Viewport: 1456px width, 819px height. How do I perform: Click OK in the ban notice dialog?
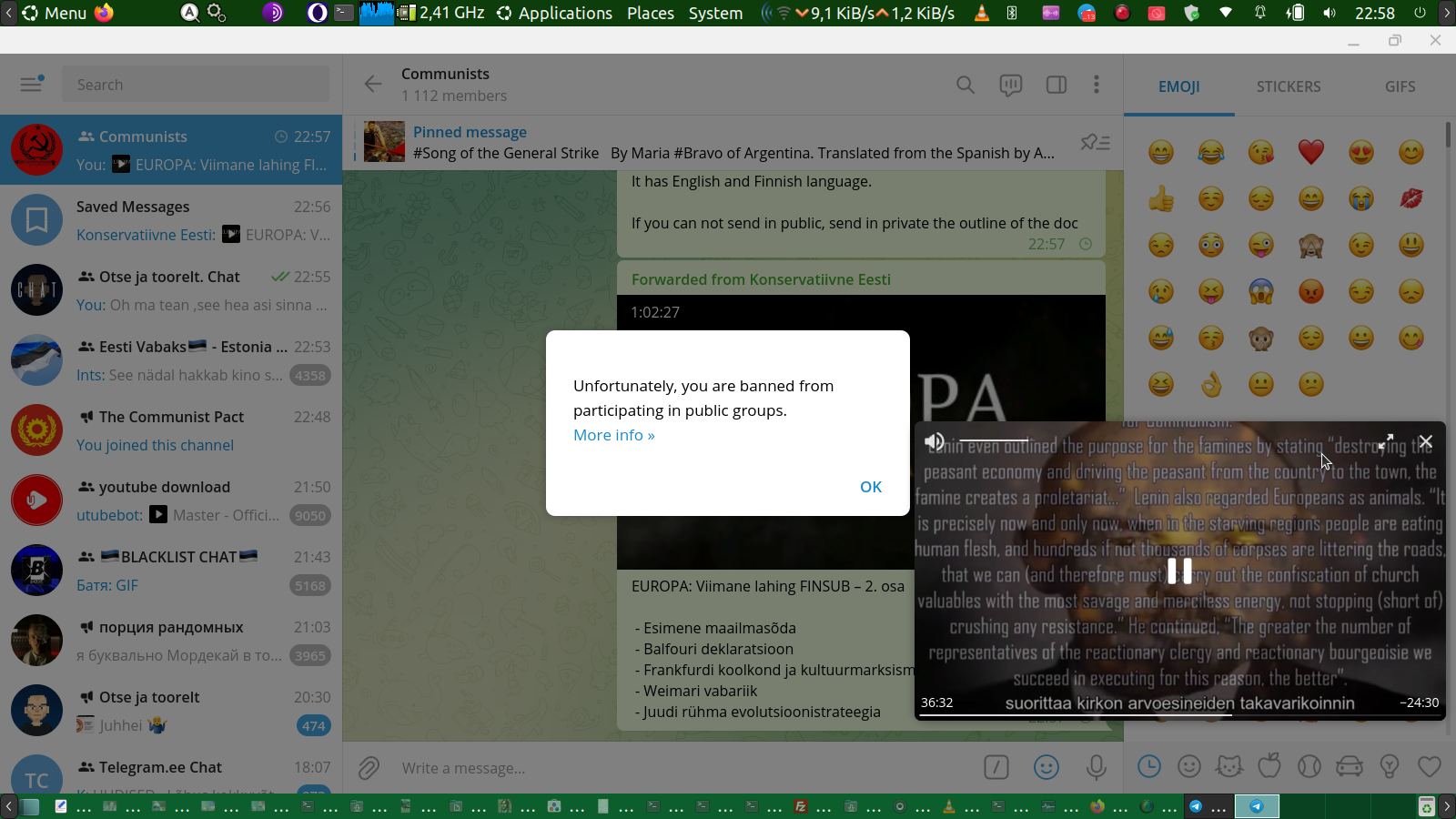click(871, 487)
